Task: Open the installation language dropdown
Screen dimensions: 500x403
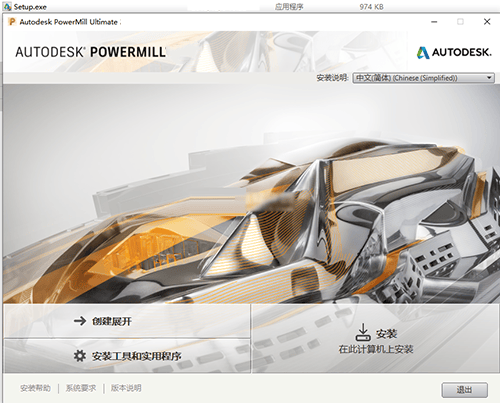Action: point(423,78)
